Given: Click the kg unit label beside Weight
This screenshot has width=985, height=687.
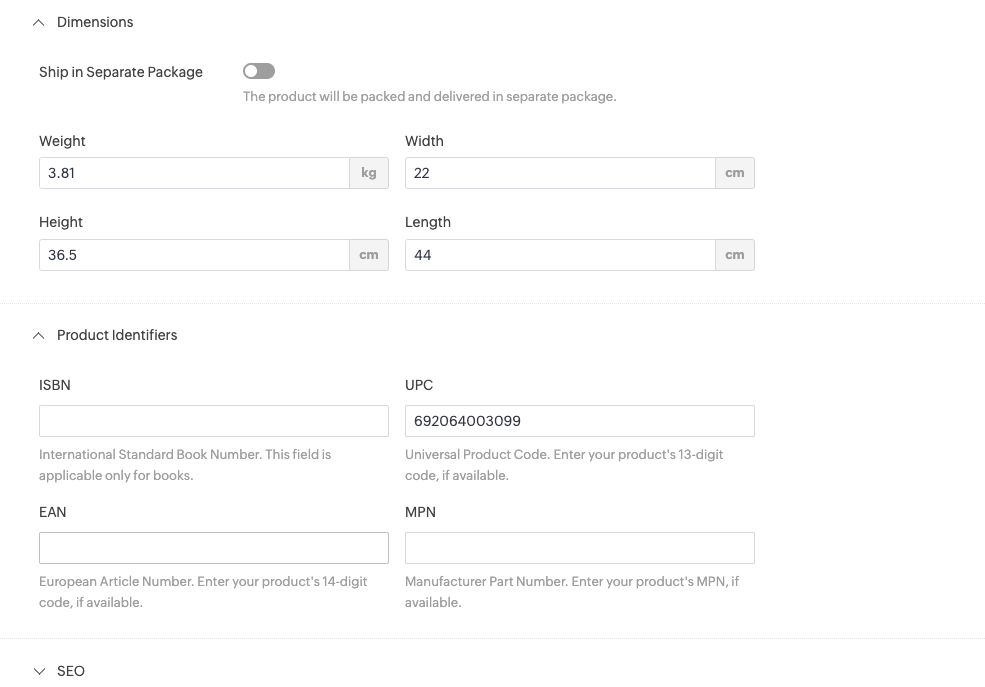Looking at the screenshot, I should pyautogui.click(x=369, y=173).
